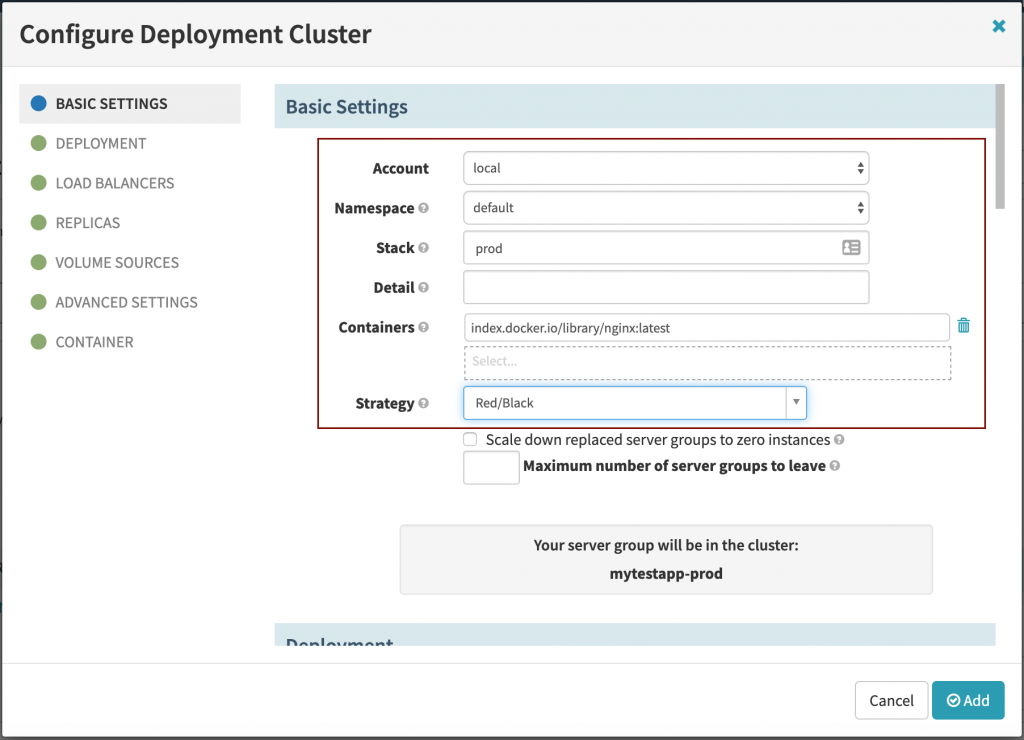
Task: Click the contact card icon in Stack field
Action: 851,248
